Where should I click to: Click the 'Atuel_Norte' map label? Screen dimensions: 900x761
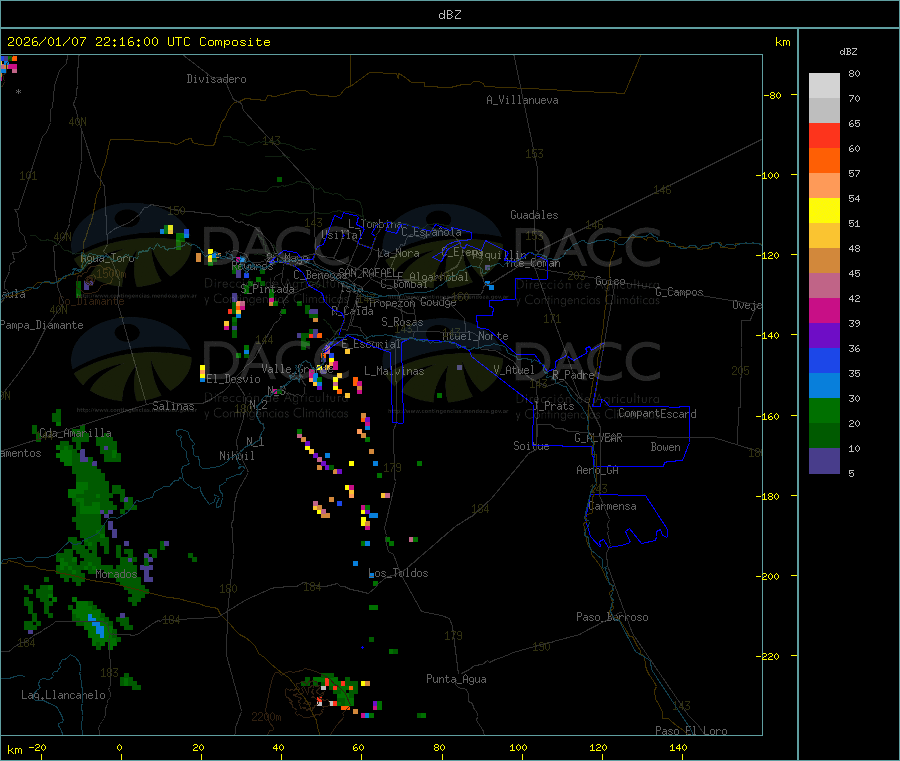tap(475, 336)
